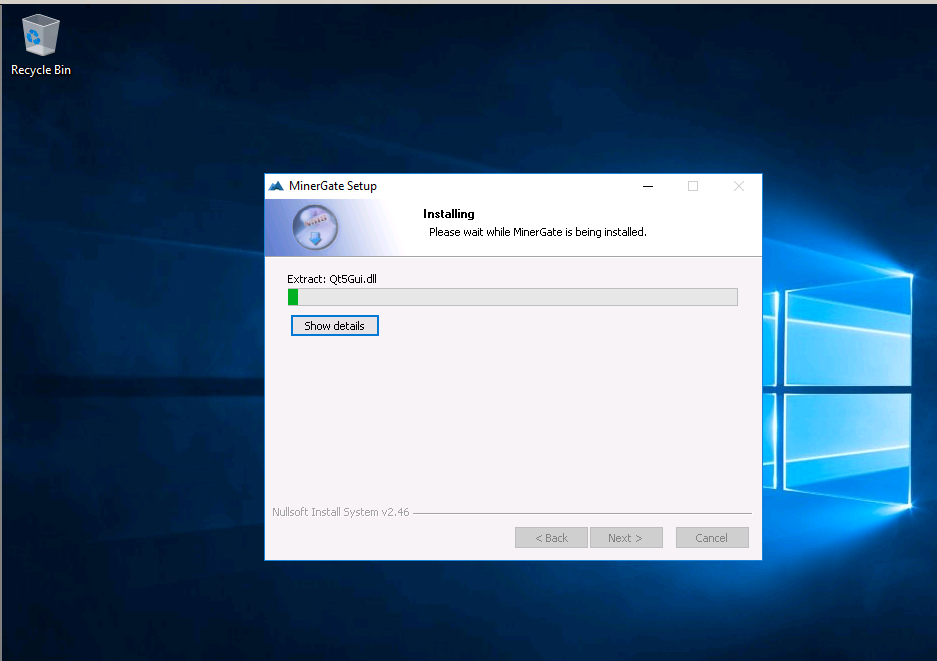Click the MinerGate logo in title bar
937x661 pixels.
(276, 186)
